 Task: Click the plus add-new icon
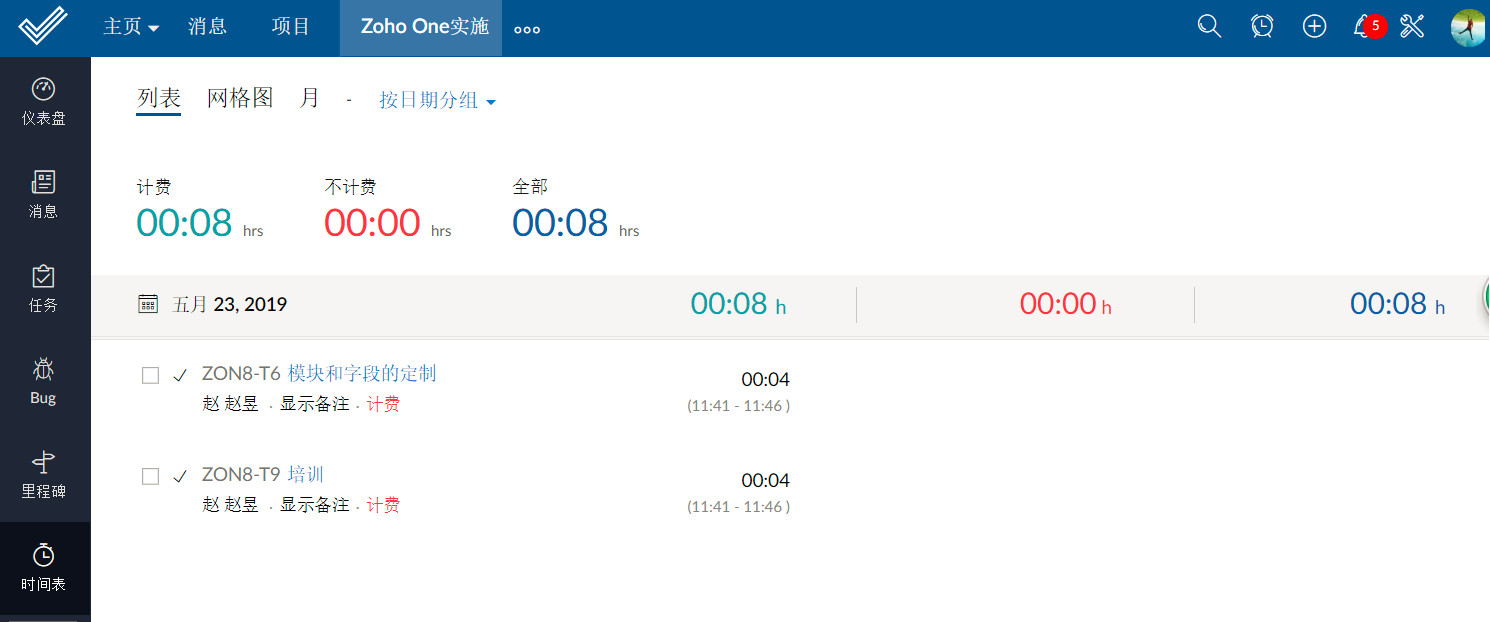coord(1314,27)
